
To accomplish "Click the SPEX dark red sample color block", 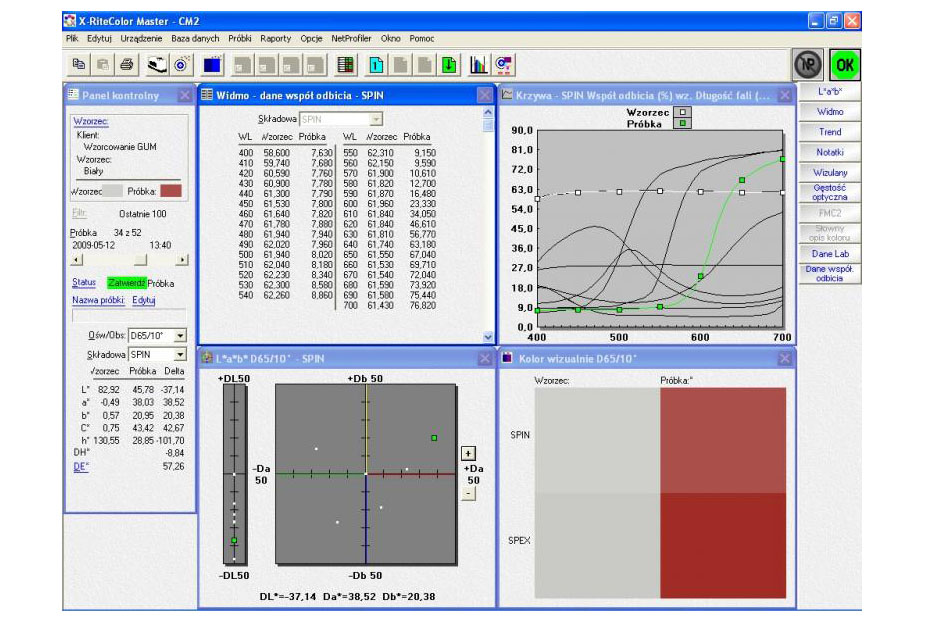I will click(x=723, y=545).
